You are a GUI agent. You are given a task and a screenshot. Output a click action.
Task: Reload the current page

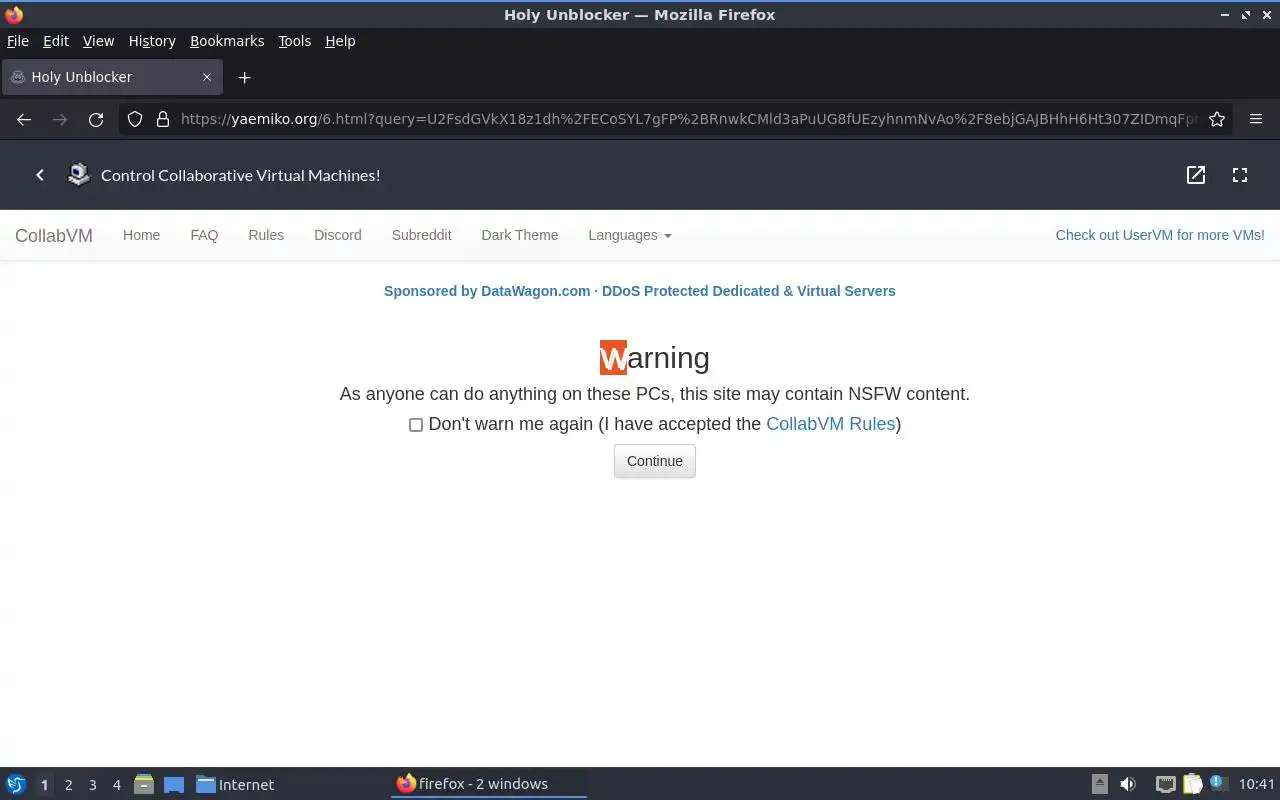tap(96, 119)
